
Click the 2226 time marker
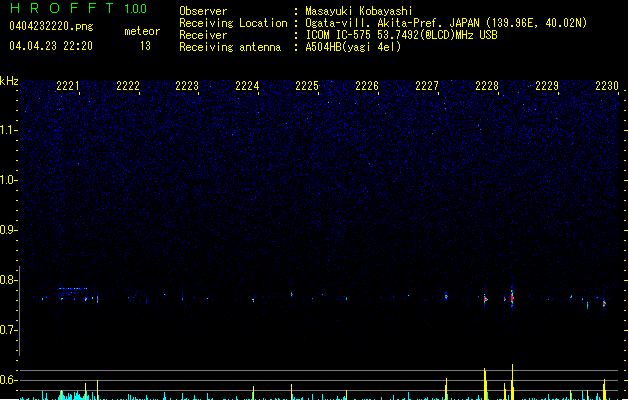tap(367, 86)
